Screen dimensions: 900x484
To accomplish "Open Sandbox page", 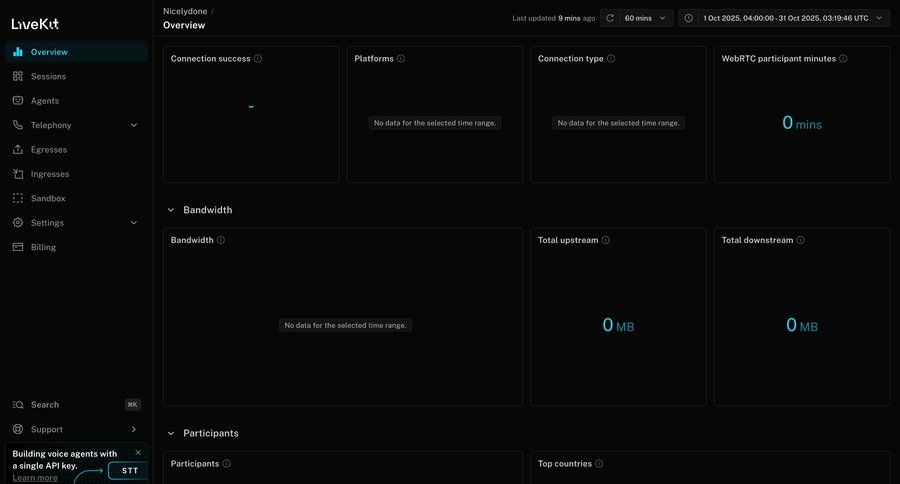I will coord(76,198).
